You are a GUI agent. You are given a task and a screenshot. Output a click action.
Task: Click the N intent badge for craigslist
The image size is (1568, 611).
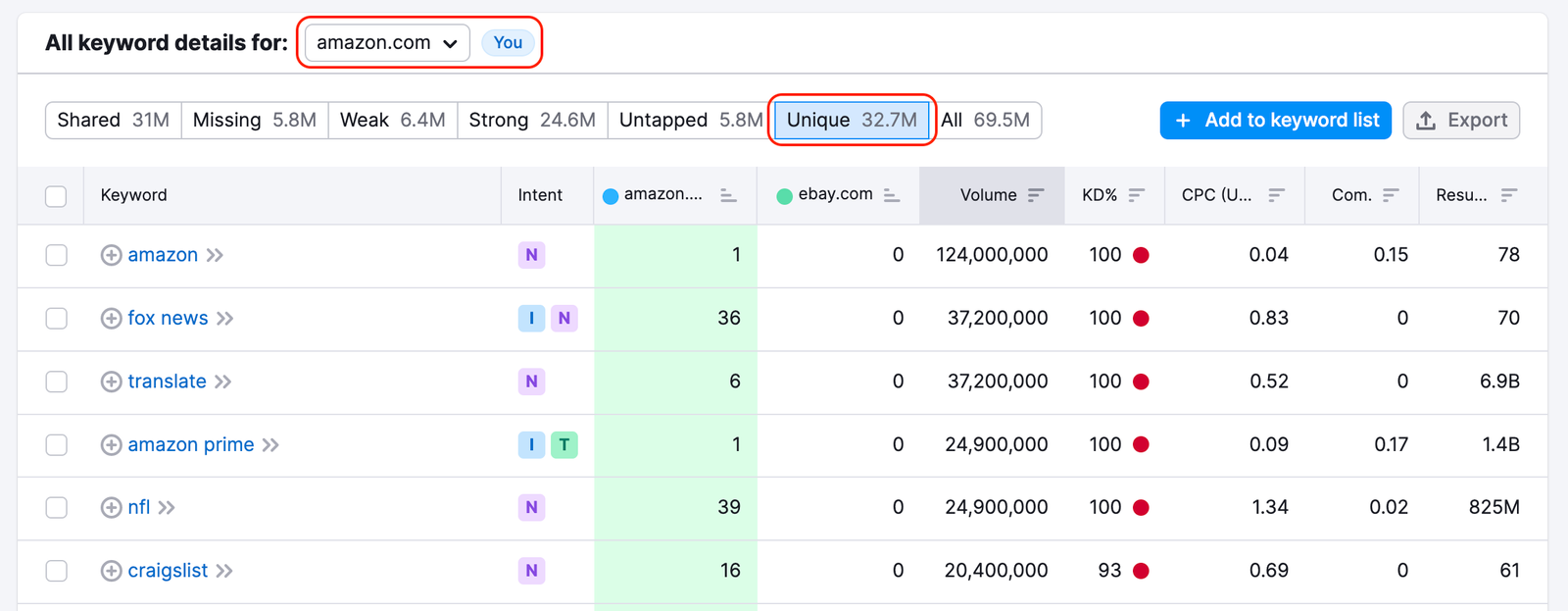click(531, 571)
